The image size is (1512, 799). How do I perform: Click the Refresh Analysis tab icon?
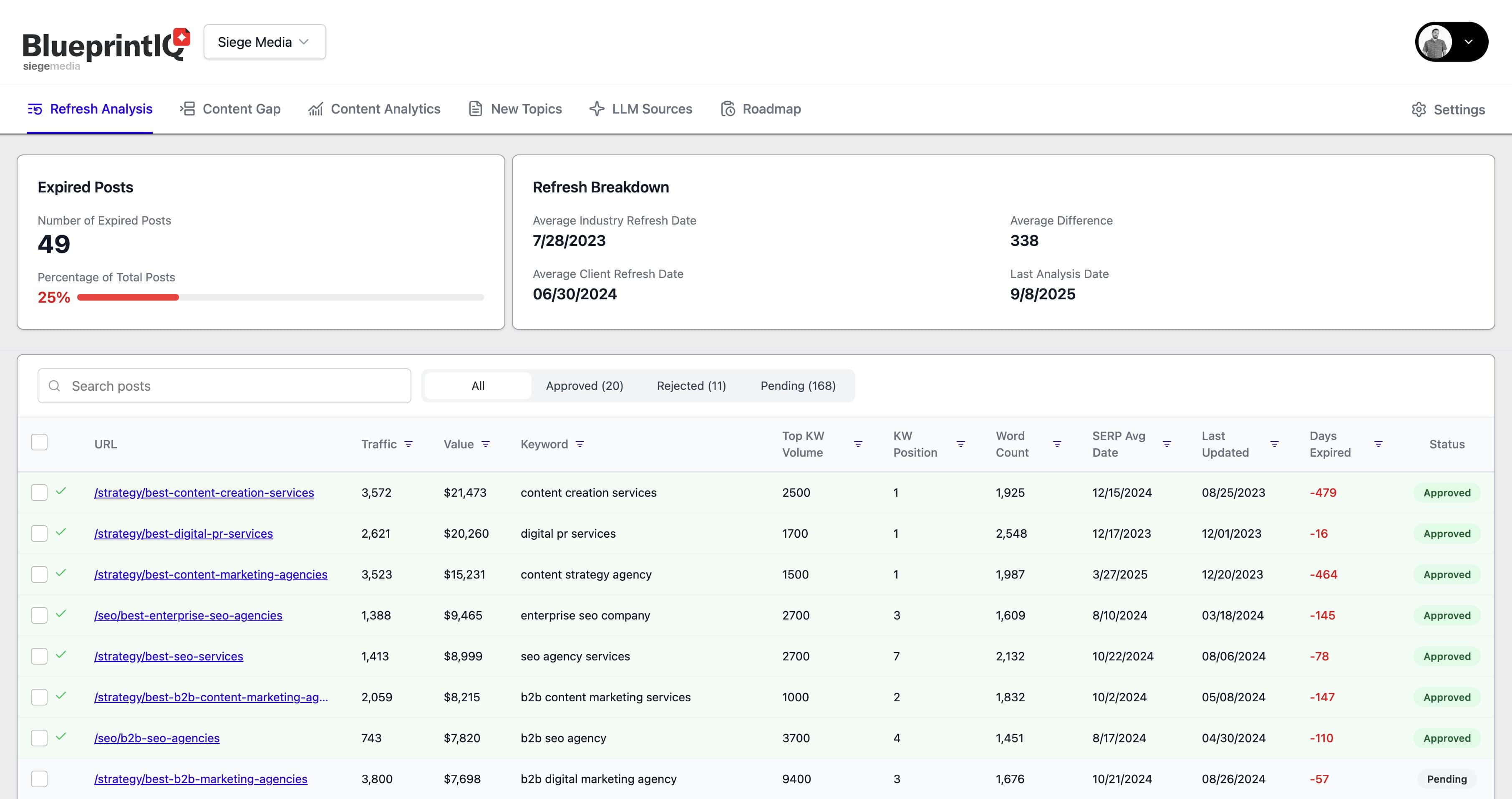click(35, 109)
